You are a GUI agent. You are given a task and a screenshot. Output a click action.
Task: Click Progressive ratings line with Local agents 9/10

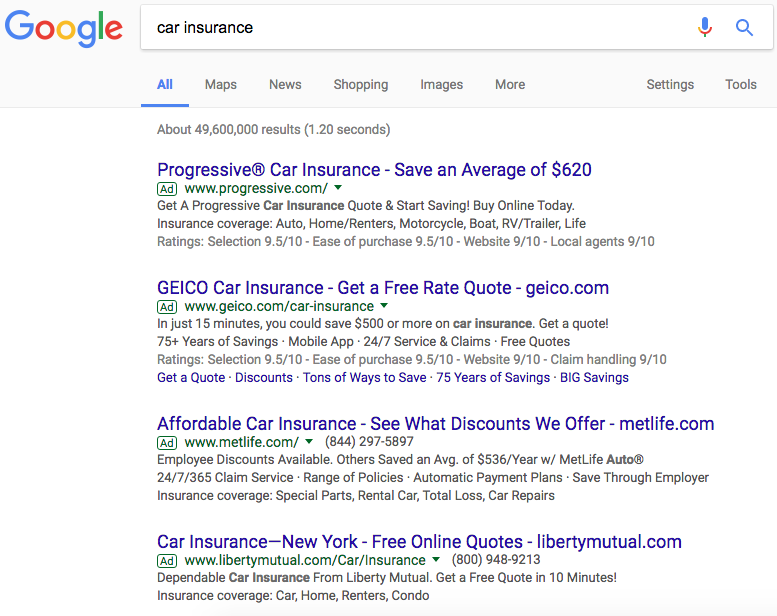(x=406, y=241)
